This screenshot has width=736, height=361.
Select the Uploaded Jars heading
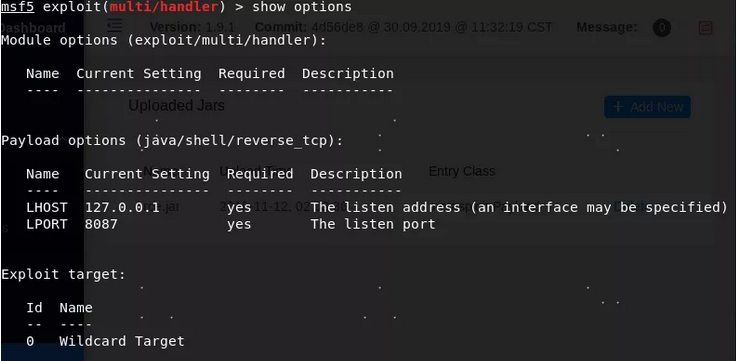(x=176, y=106)
